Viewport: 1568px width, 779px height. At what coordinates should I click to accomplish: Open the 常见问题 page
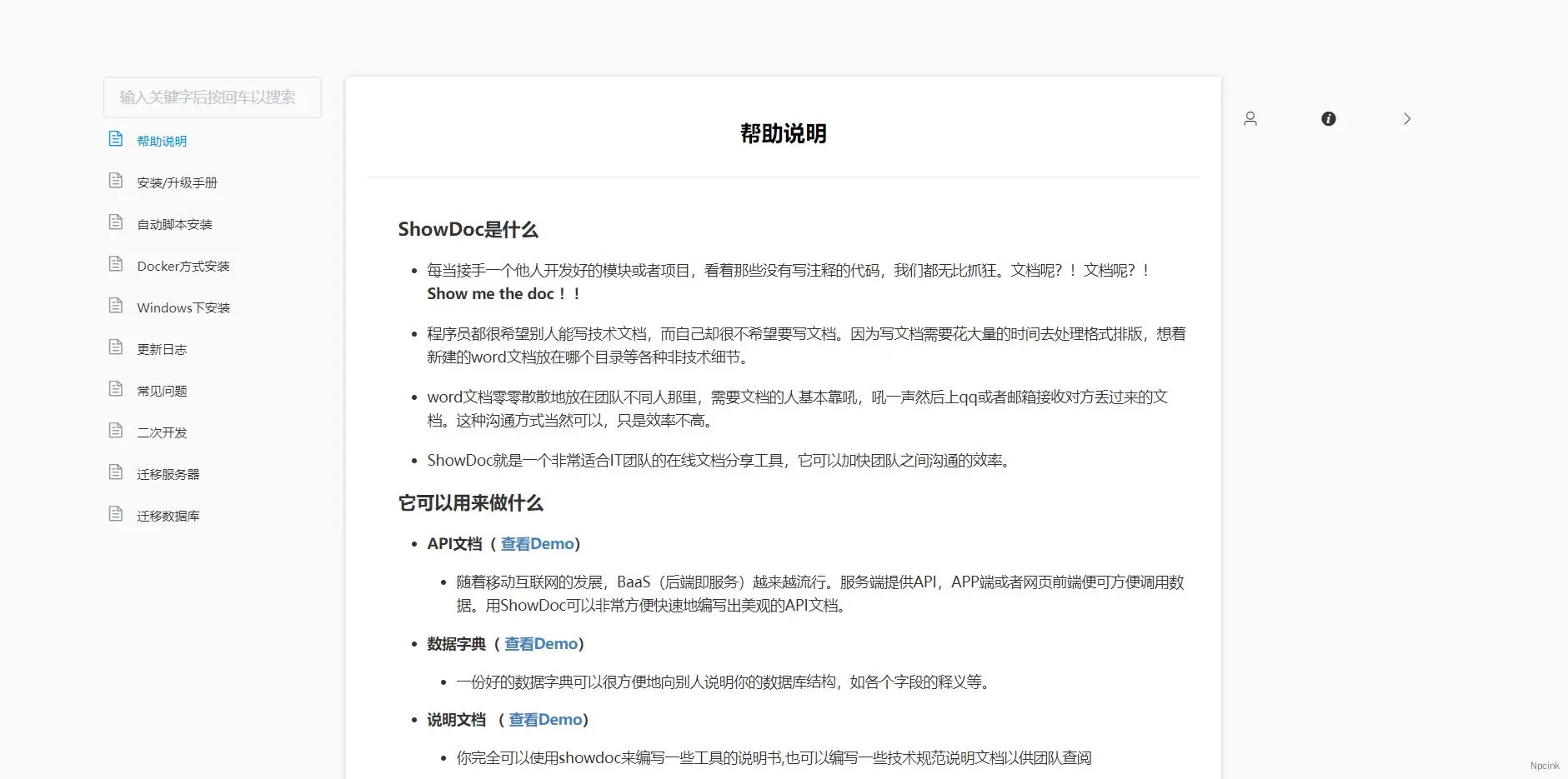pyautogui.click(x=162, y=391)
